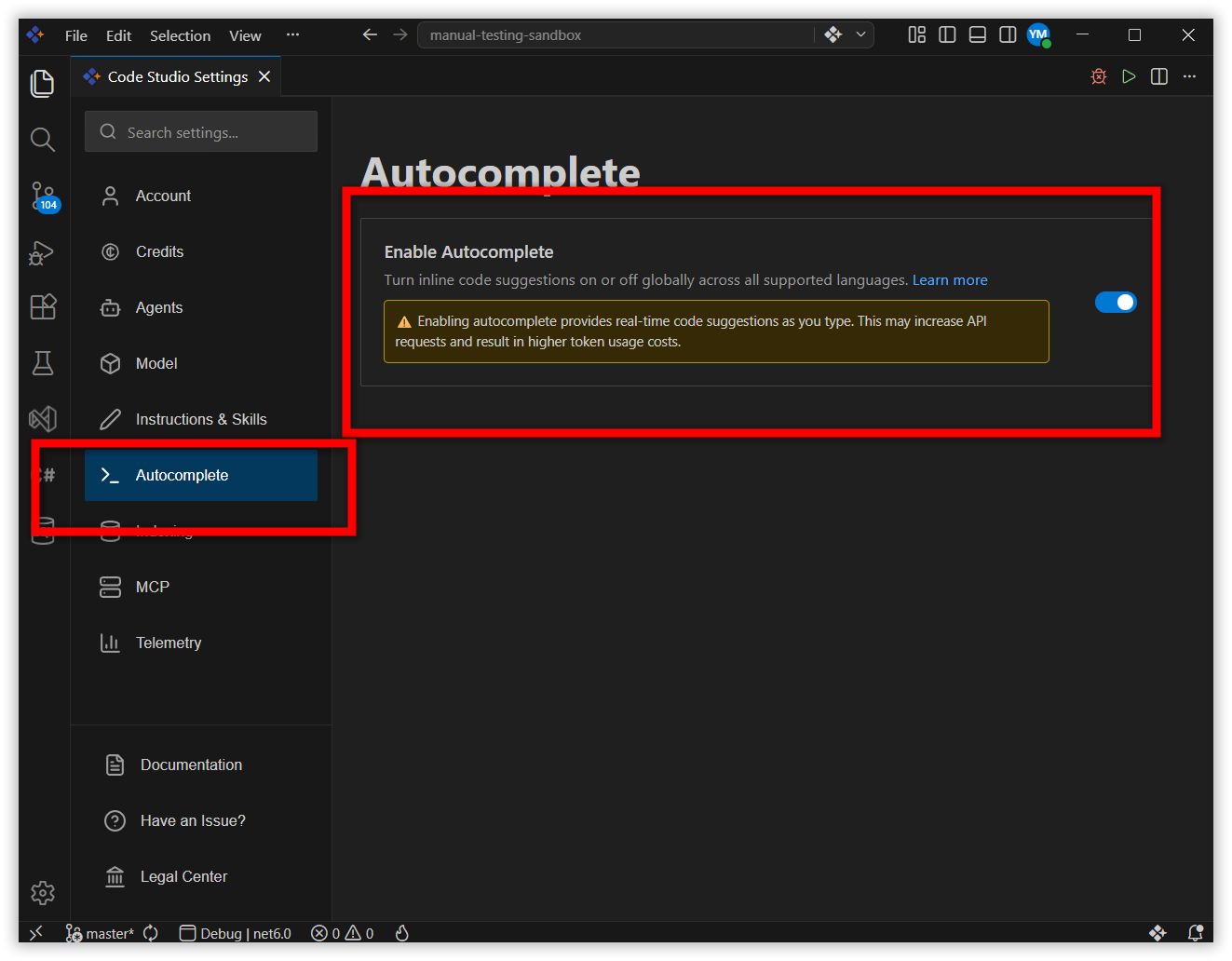The height and width of the screenshot is (961, 1232).
Task: Open the File menu
Action: pyautogui.click(x=76, y=35)
